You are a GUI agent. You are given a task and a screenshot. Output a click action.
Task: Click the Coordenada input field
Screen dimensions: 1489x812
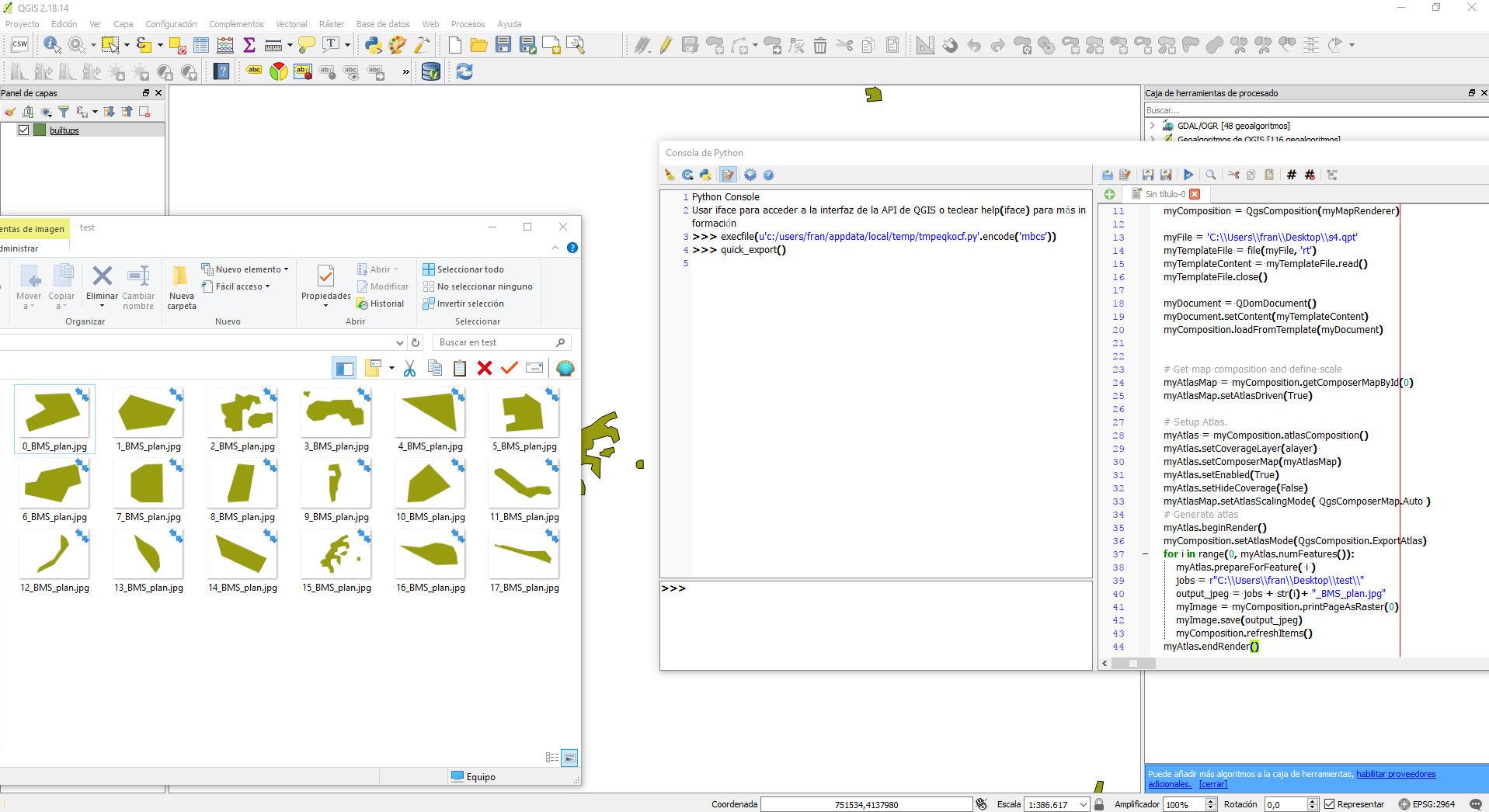[866, 805]
